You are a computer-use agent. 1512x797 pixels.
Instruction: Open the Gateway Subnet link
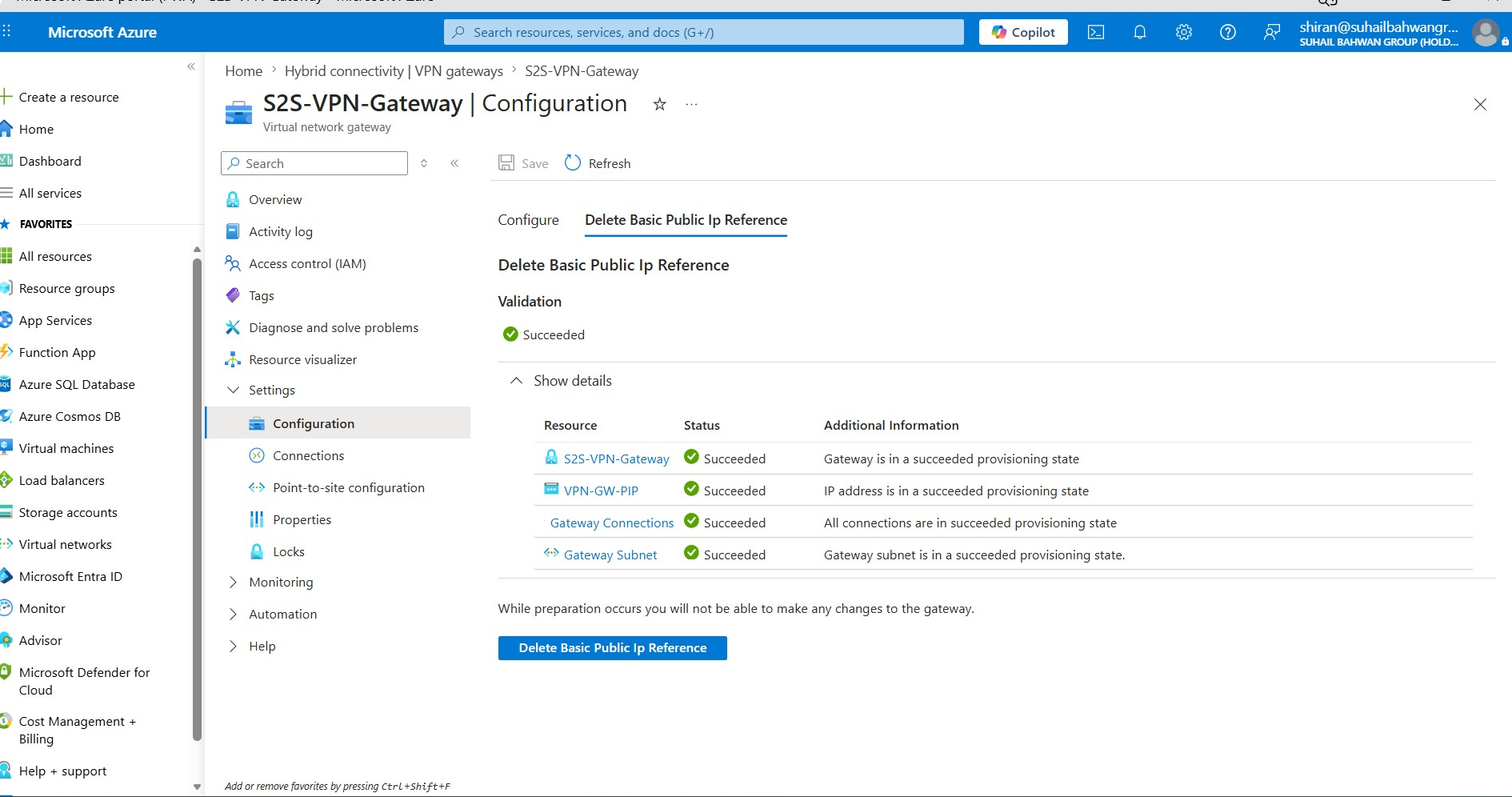610,555
